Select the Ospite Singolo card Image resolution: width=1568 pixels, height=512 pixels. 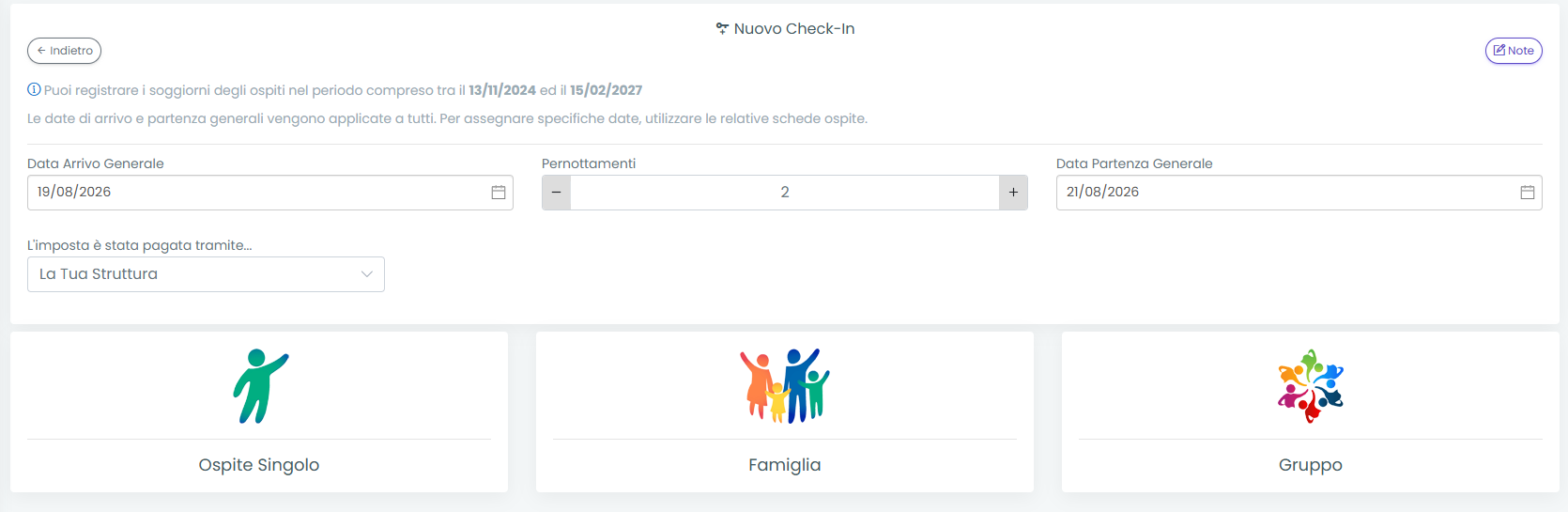[x=259, y=411]
